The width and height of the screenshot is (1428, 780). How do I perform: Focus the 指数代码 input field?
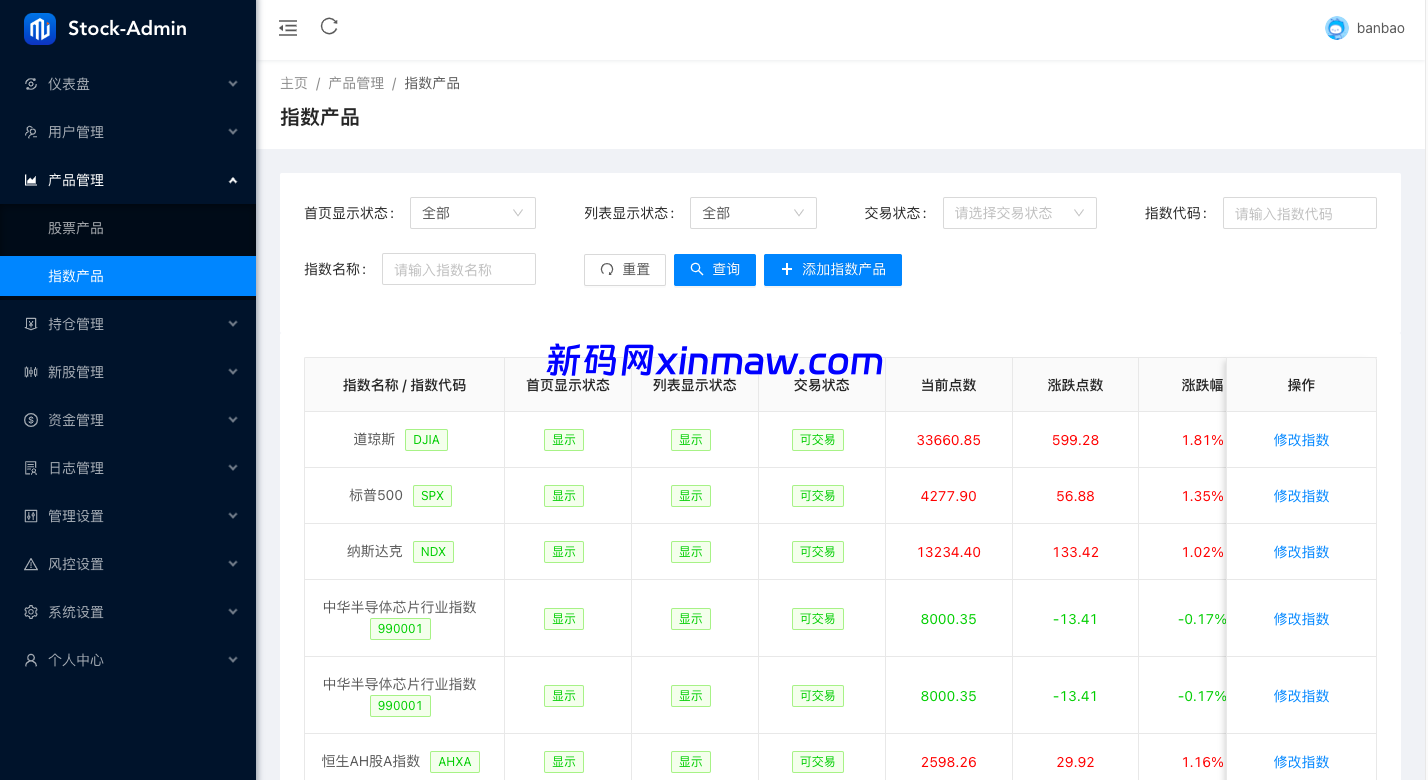pyautogui.click(x=1299, y=213)
